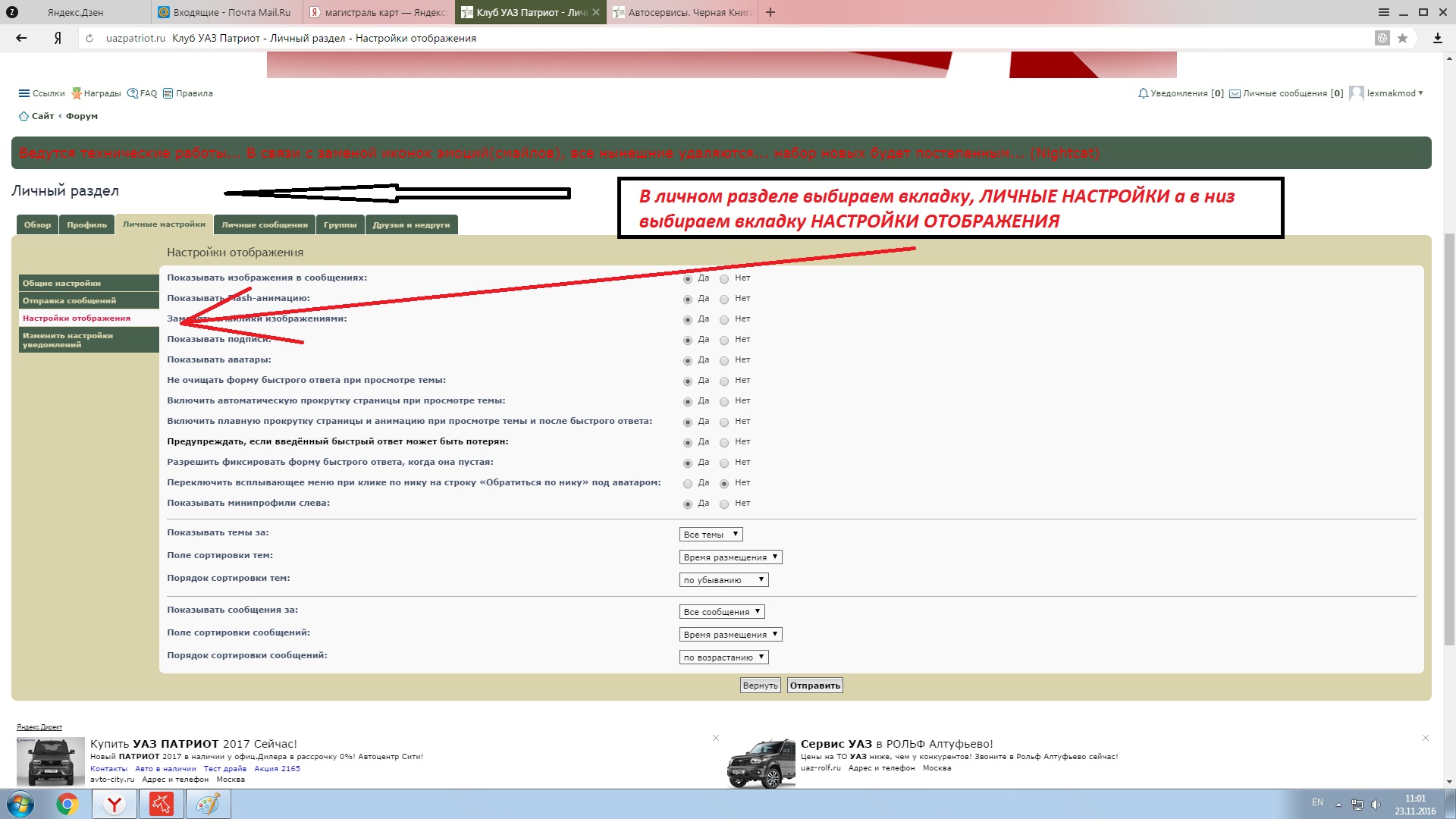Image resolution: width=1456 pixels, height=819 pixels.
Task: Click the browser back arrow icon
Action: (21, 38)
